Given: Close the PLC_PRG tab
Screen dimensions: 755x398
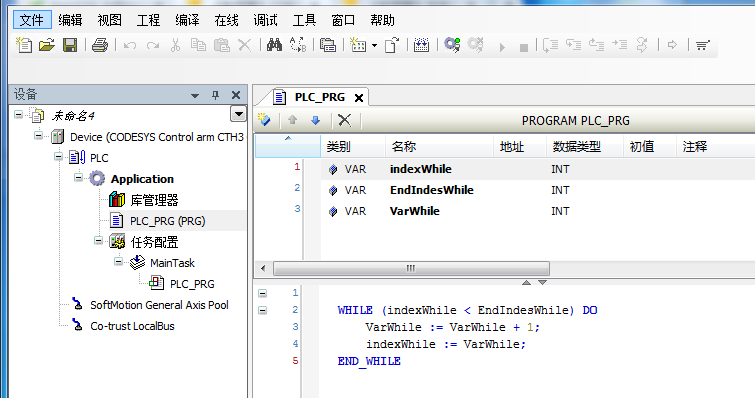Looking at the screenshot, I should pos(359,98).
